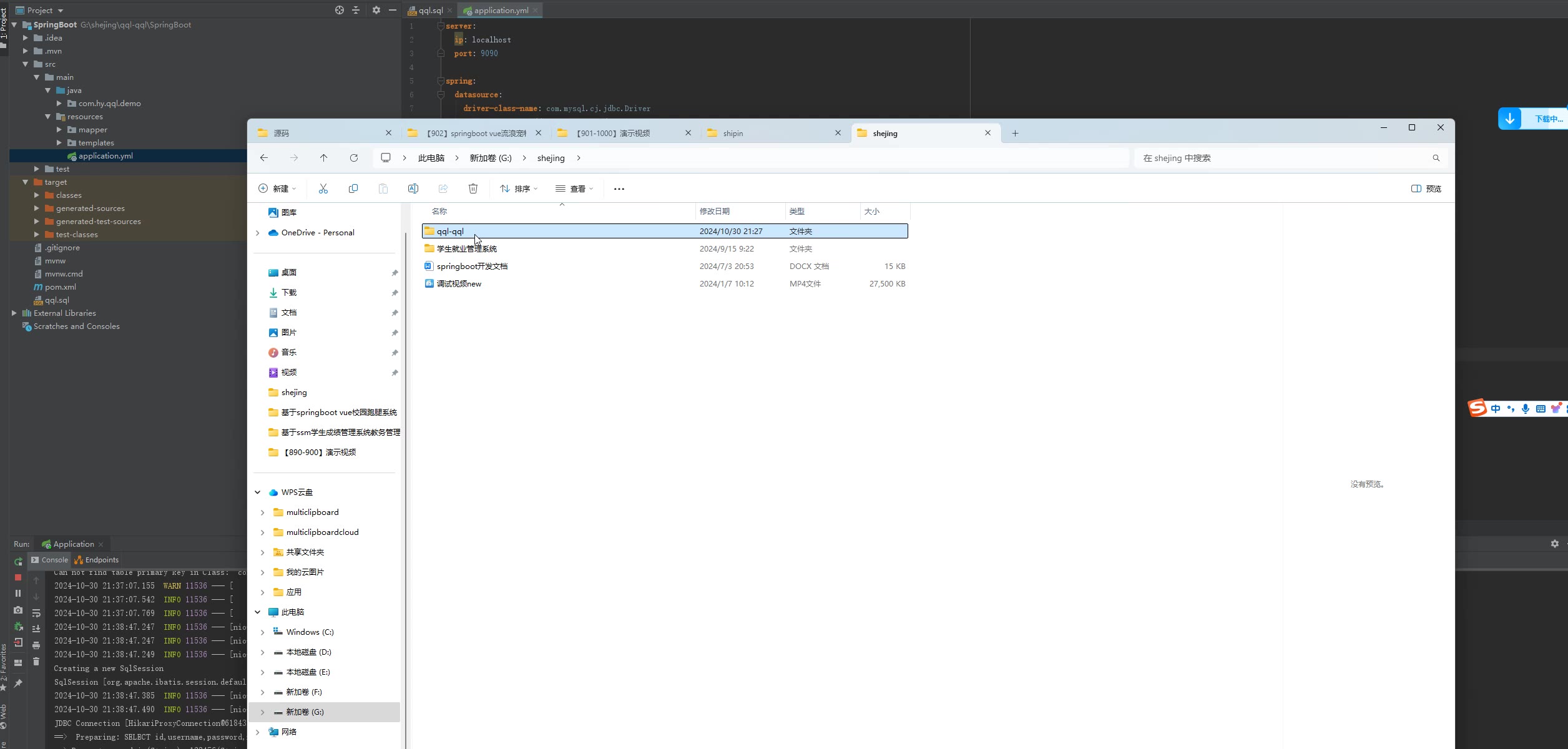The width and height of the screenshot is (1568, 749).
Task: Clear the console with trash icon
Action: pyautogui.click(x=36, y=662)
